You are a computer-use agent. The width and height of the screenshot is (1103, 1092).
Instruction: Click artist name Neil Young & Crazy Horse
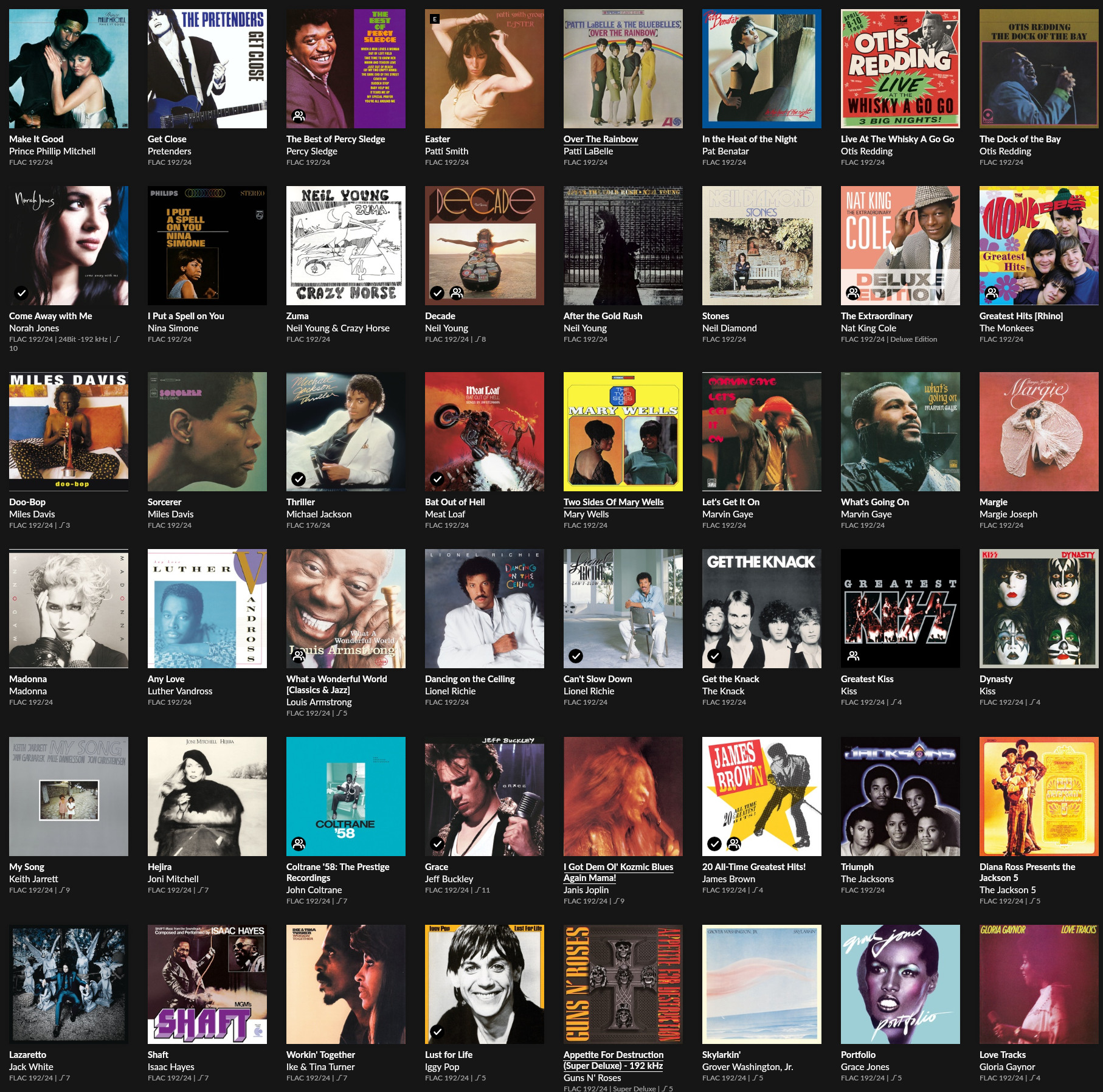tap(338, 328)
